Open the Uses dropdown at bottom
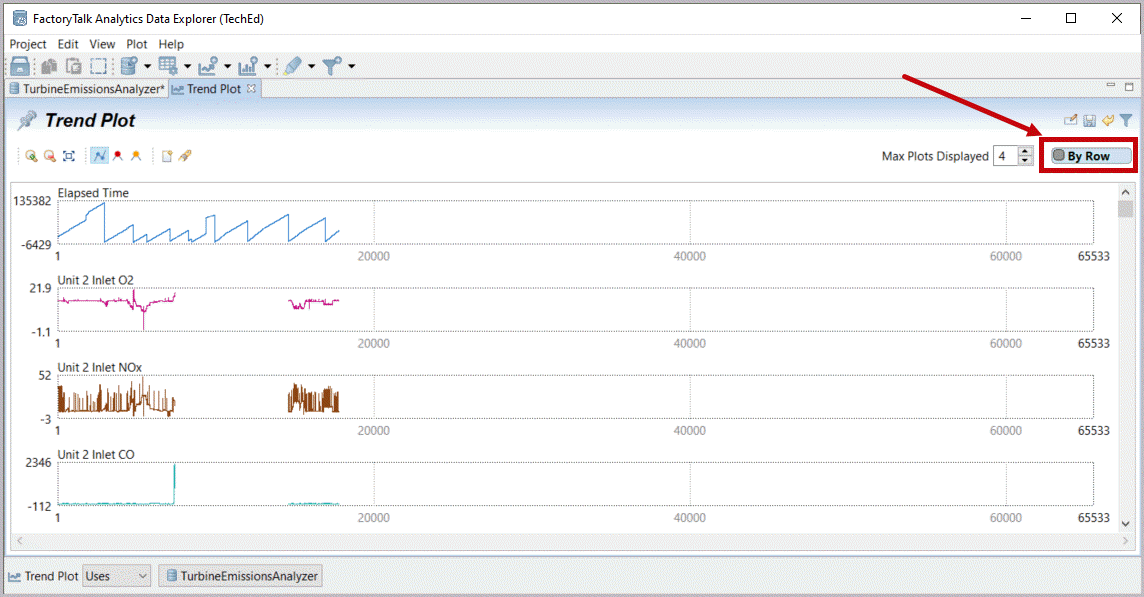The width and height of the screenshot is (1144, 597). (116, 576)
